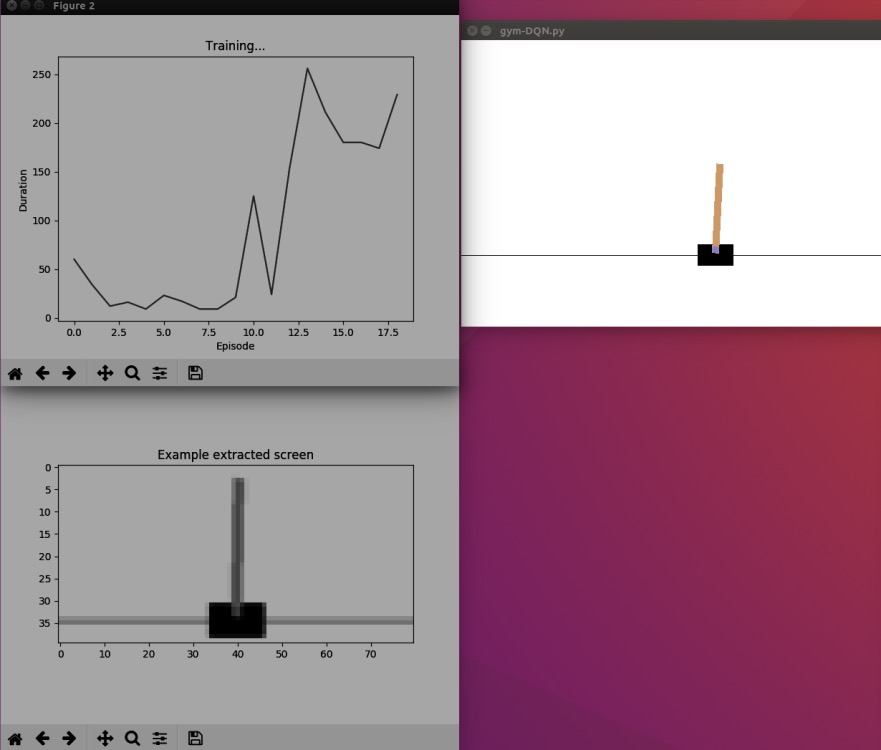Reset view with Home icon in bottom toolbar
Image resolution: width=881 pixels, height=750 pixels.
click(x=15, y=739)
